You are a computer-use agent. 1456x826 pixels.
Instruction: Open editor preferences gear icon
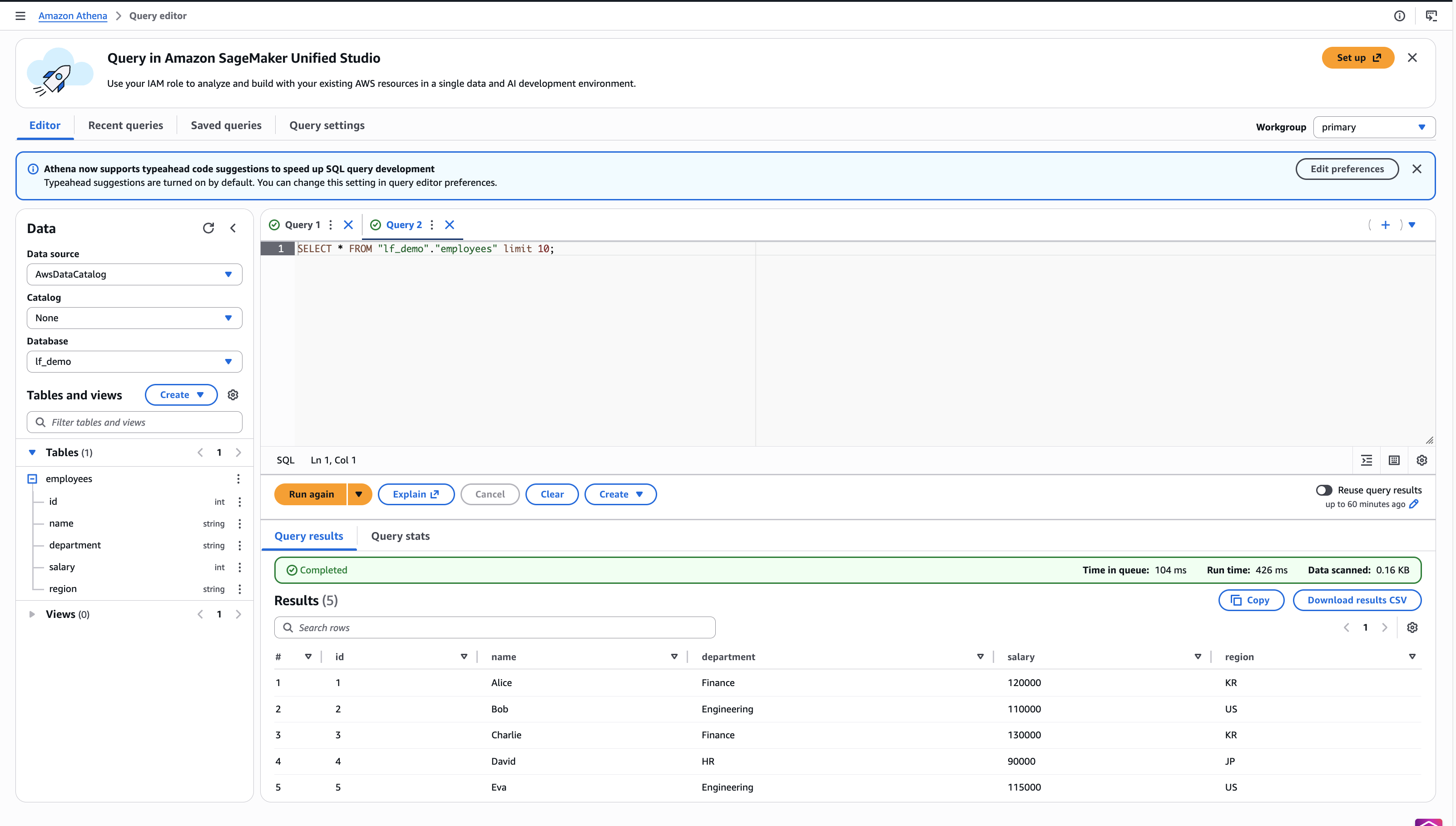1421,460
